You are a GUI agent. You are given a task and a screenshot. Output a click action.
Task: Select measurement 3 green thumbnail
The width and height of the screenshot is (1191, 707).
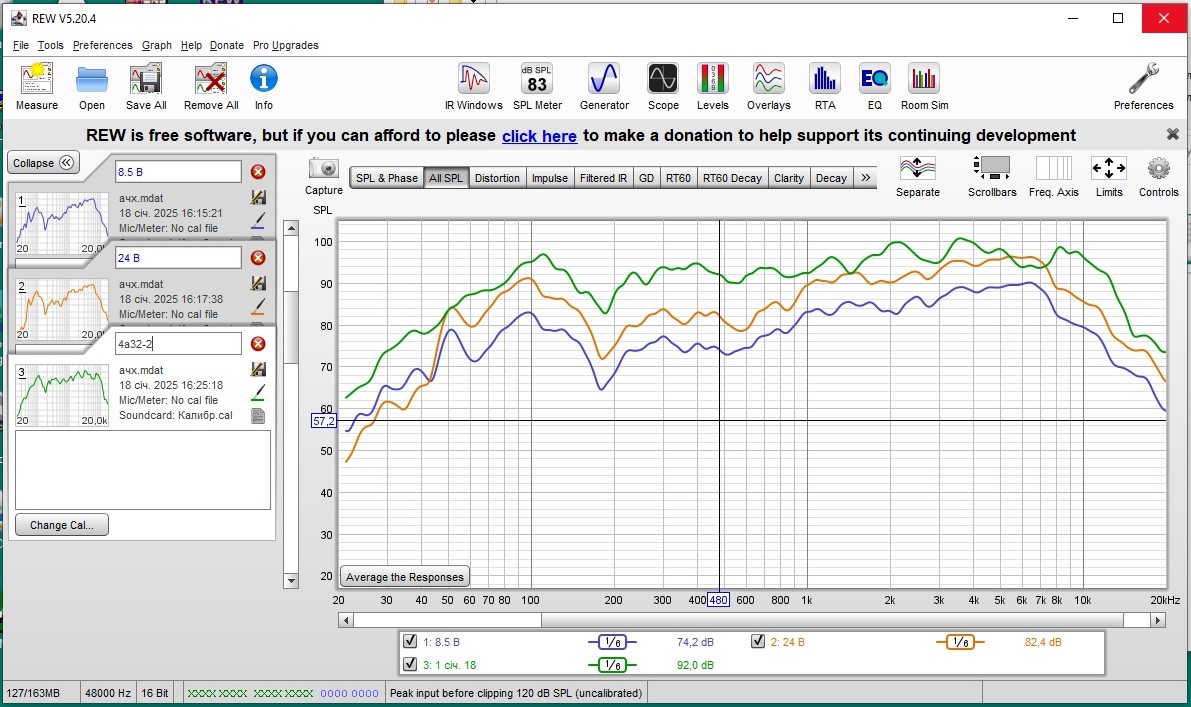point(62,394)
